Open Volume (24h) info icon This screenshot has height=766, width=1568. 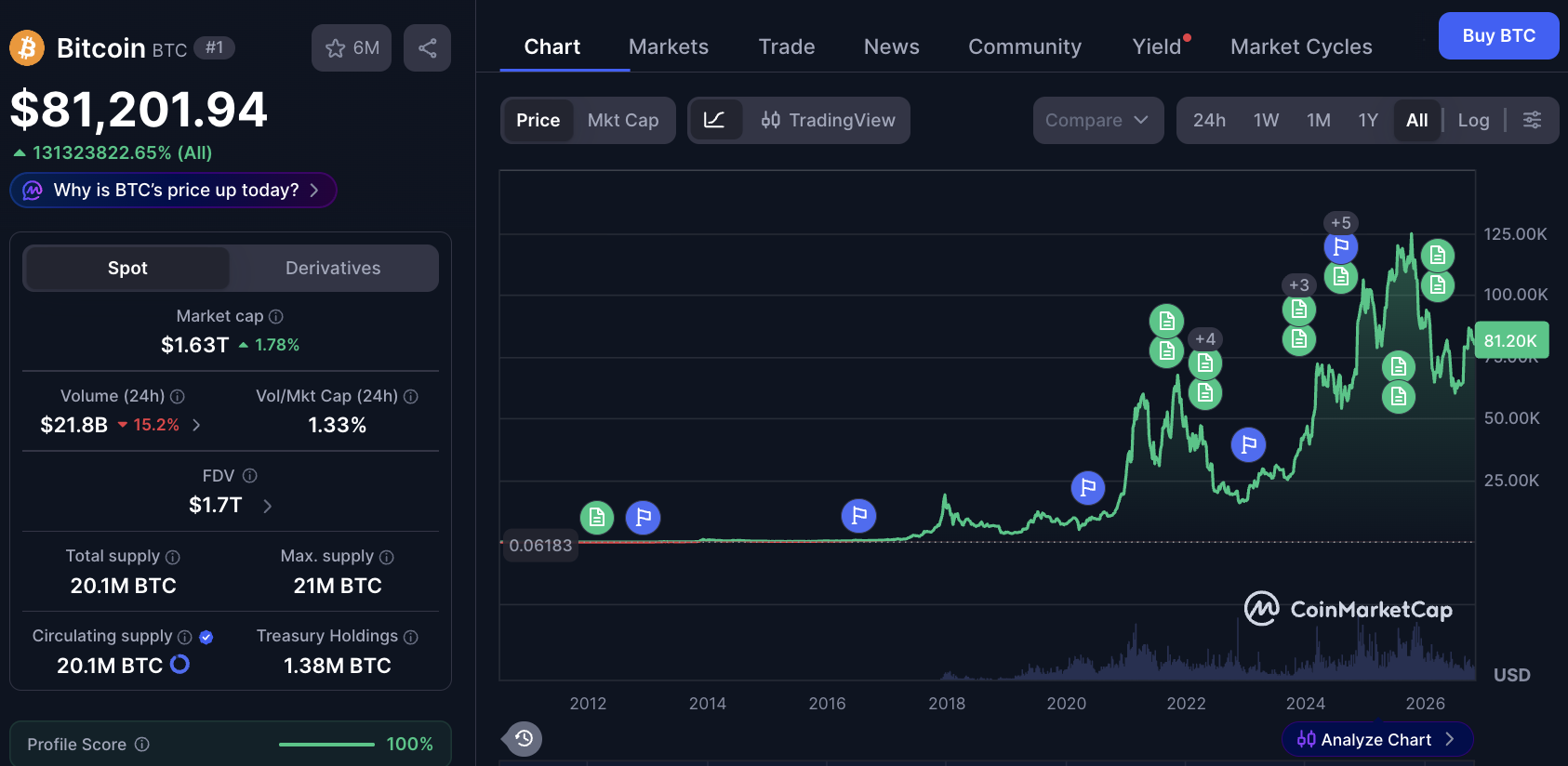tap(178, 397)
